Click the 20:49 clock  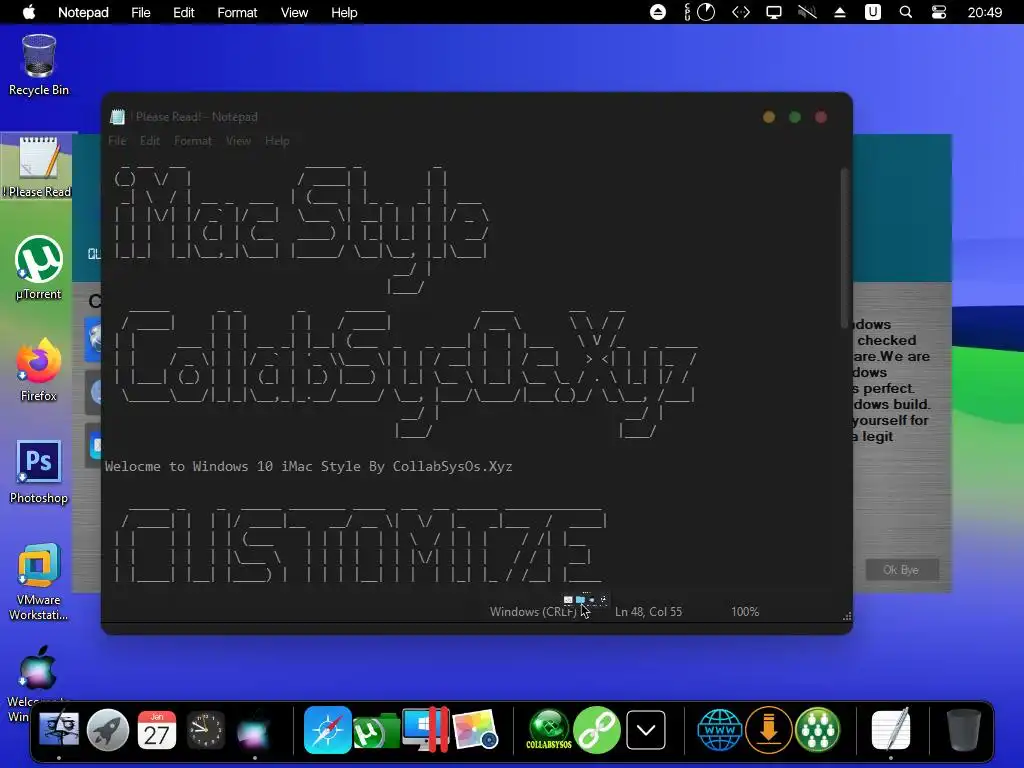[985, 12]
